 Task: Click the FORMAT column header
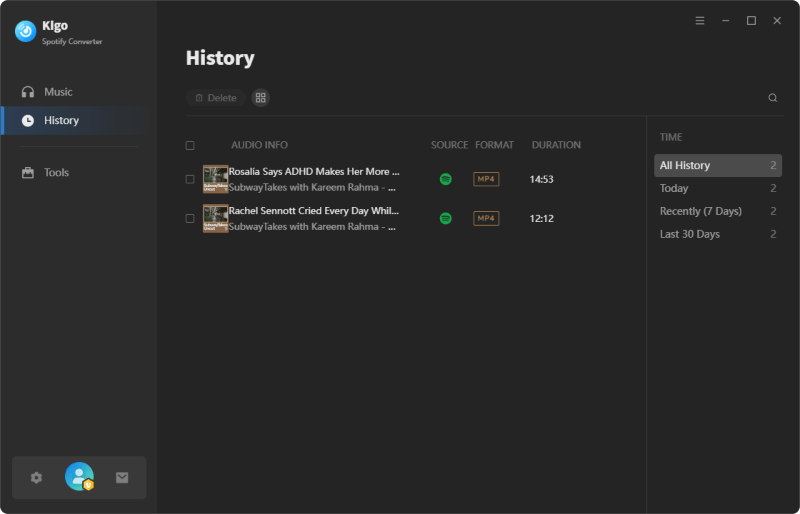(494, 145)
